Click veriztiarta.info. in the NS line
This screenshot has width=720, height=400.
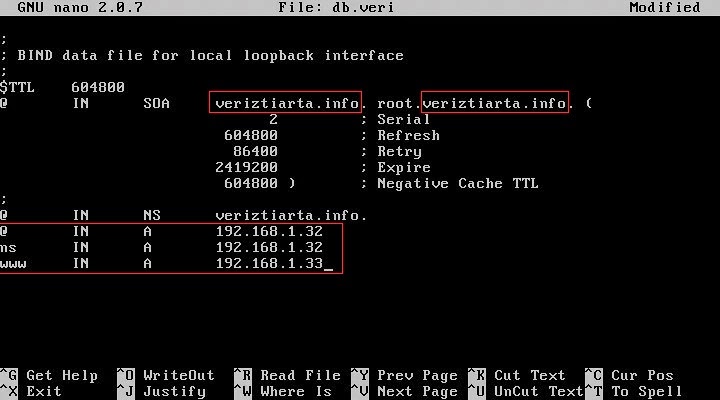tap(291, 215)
